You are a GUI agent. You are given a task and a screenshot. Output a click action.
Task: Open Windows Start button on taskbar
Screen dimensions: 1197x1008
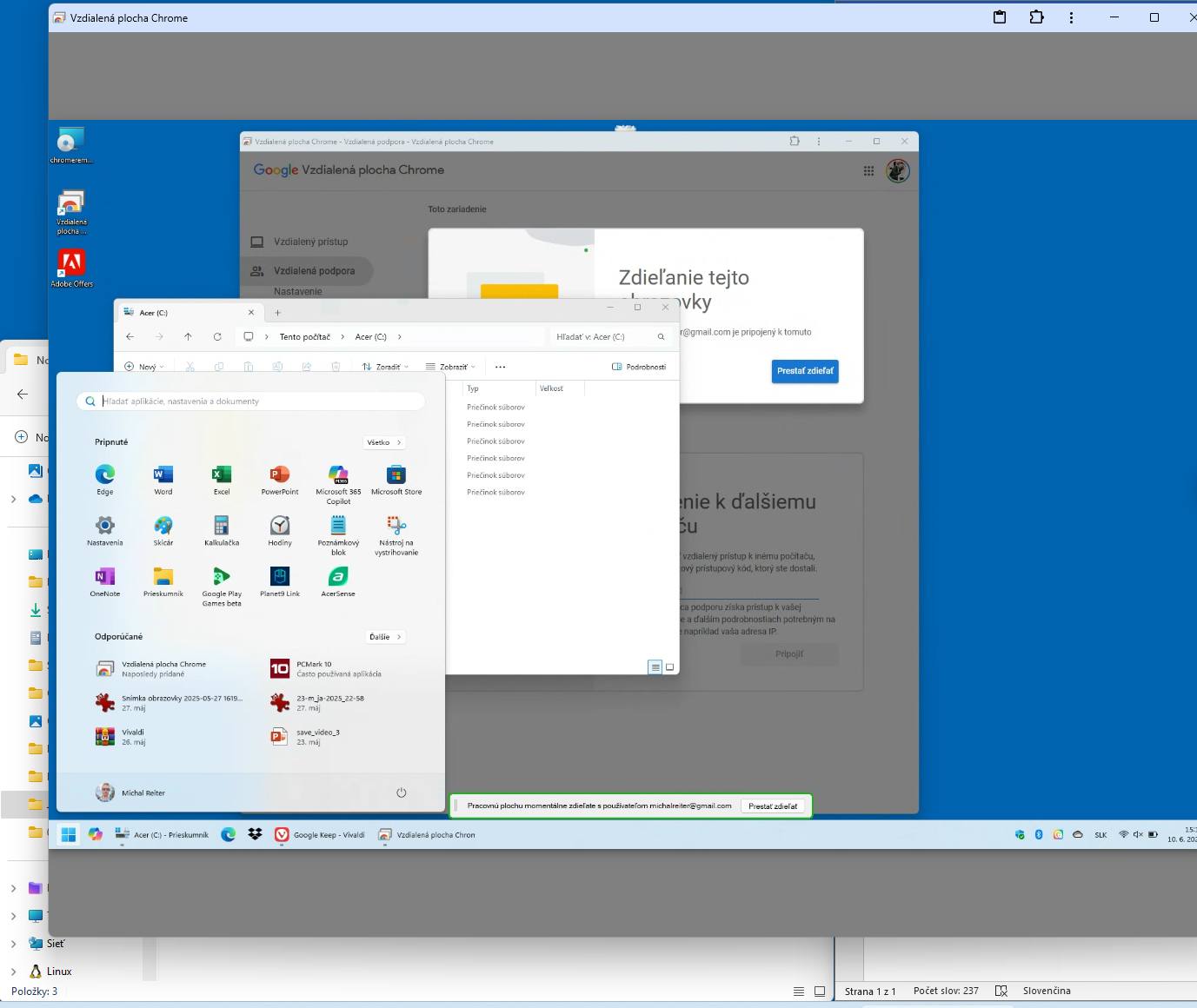69,835
